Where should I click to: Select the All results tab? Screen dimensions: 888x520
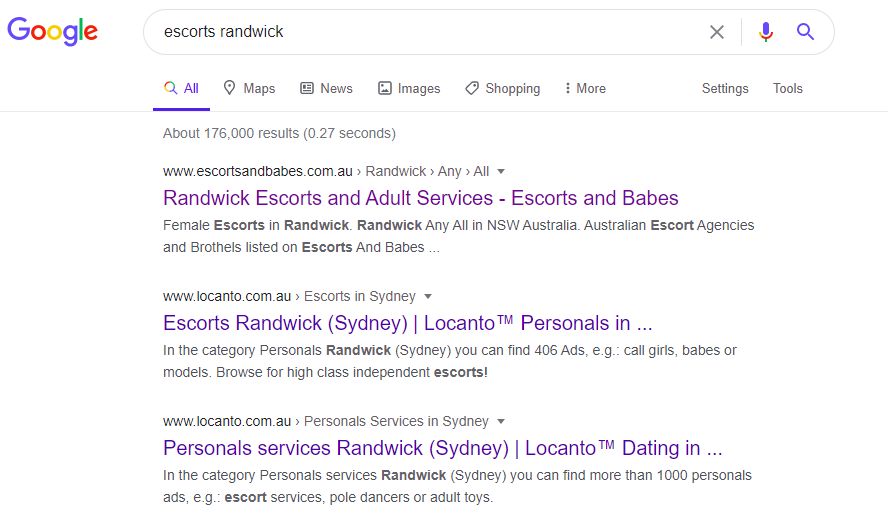click(x=181, y=88)
